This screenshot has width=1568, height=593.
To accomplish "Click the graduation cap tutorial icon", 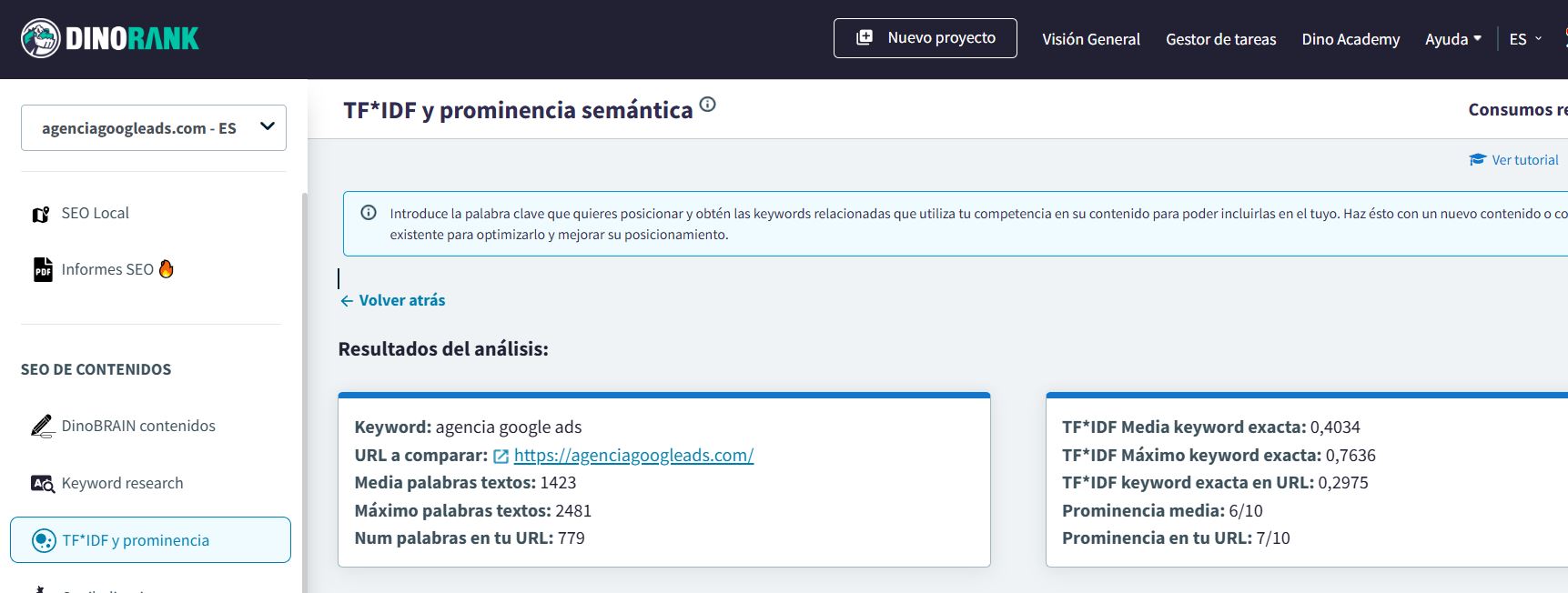I will pos(1477,160).
